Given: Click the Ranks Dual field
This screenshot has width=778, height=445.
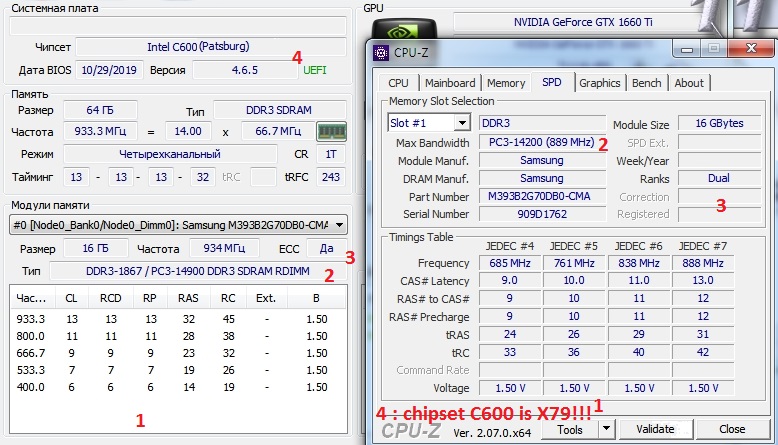Looking at the screenshot, I should coord(719,178).
